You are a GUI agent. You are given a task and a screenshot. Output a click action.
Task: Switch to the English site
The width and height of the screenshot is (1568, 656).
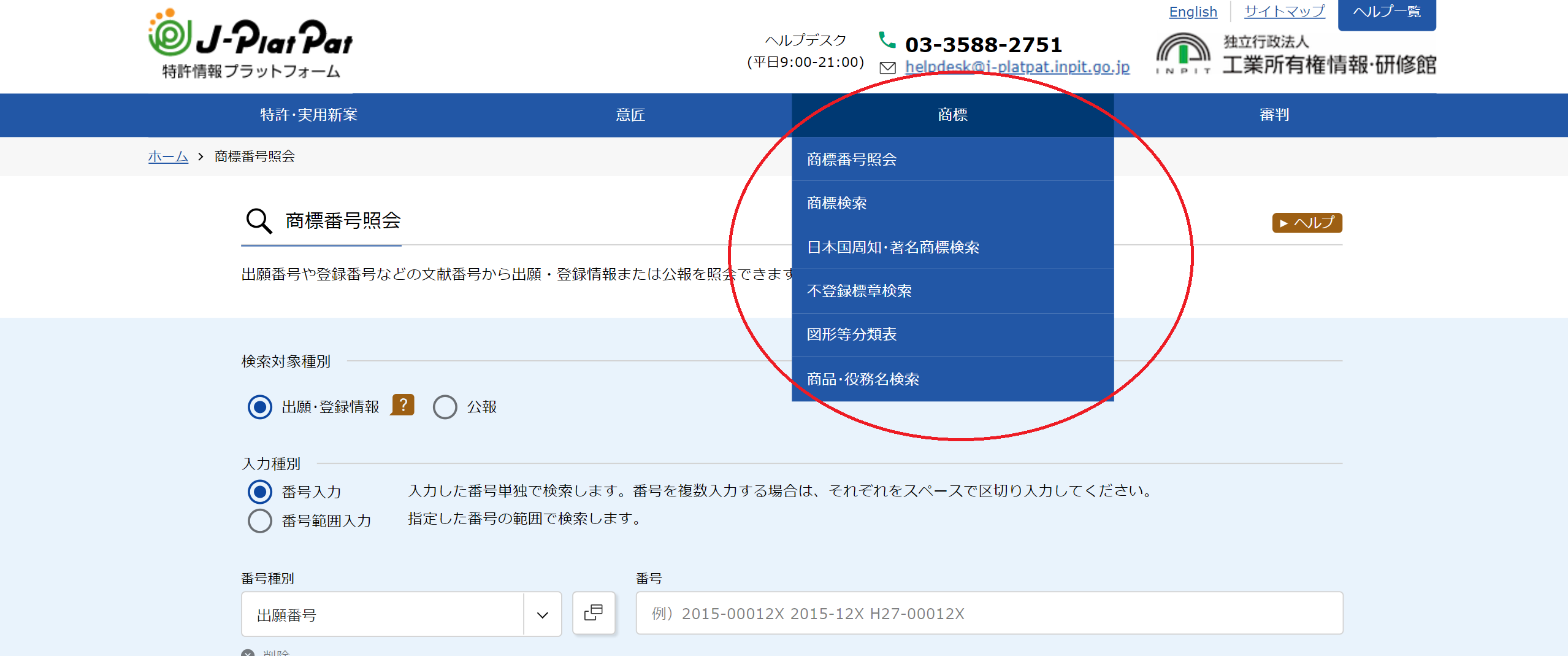[1193, 12]
